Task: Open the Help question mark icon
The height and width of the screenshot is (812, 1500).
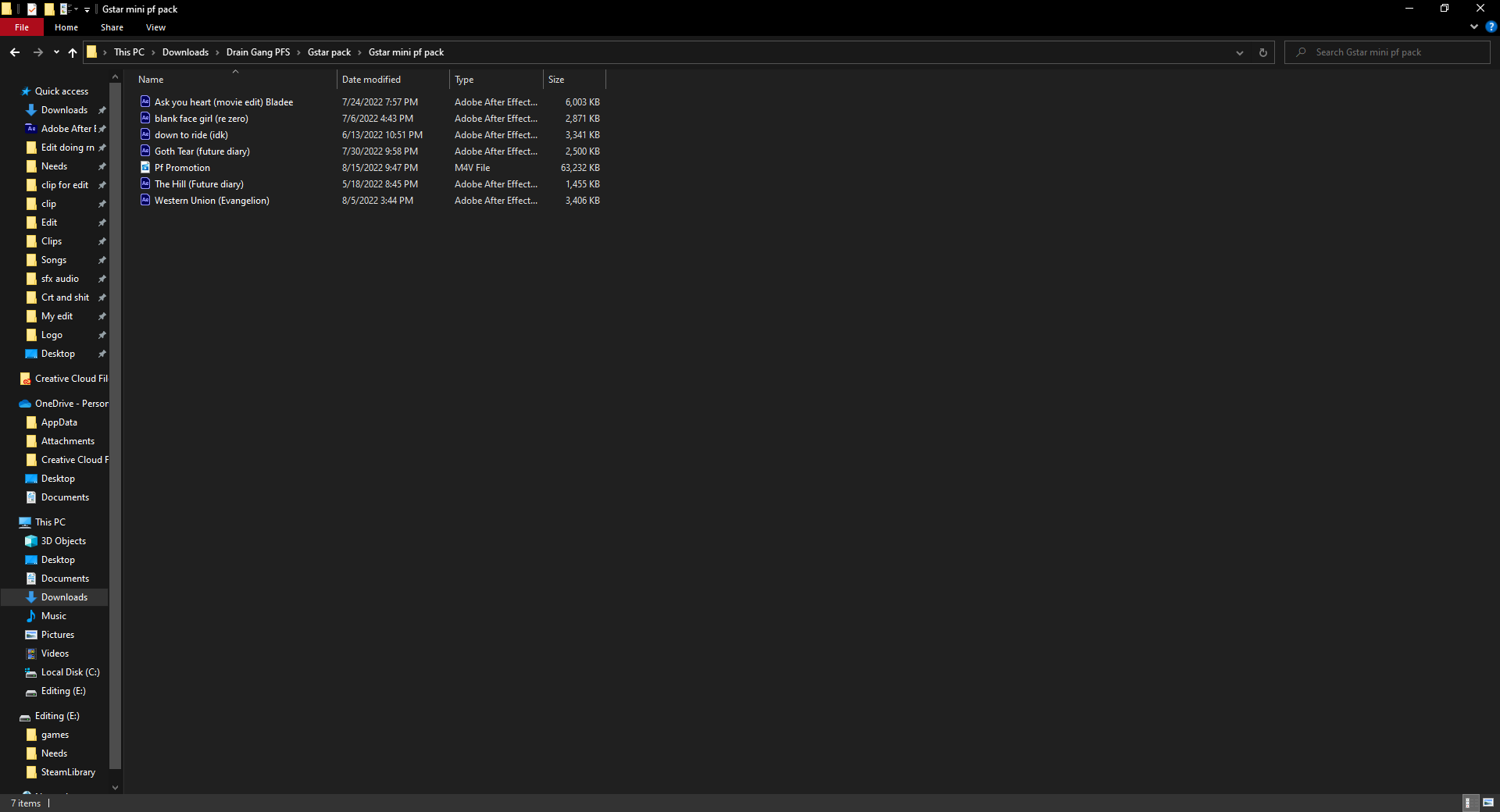Action: (x=1491, y=27)
